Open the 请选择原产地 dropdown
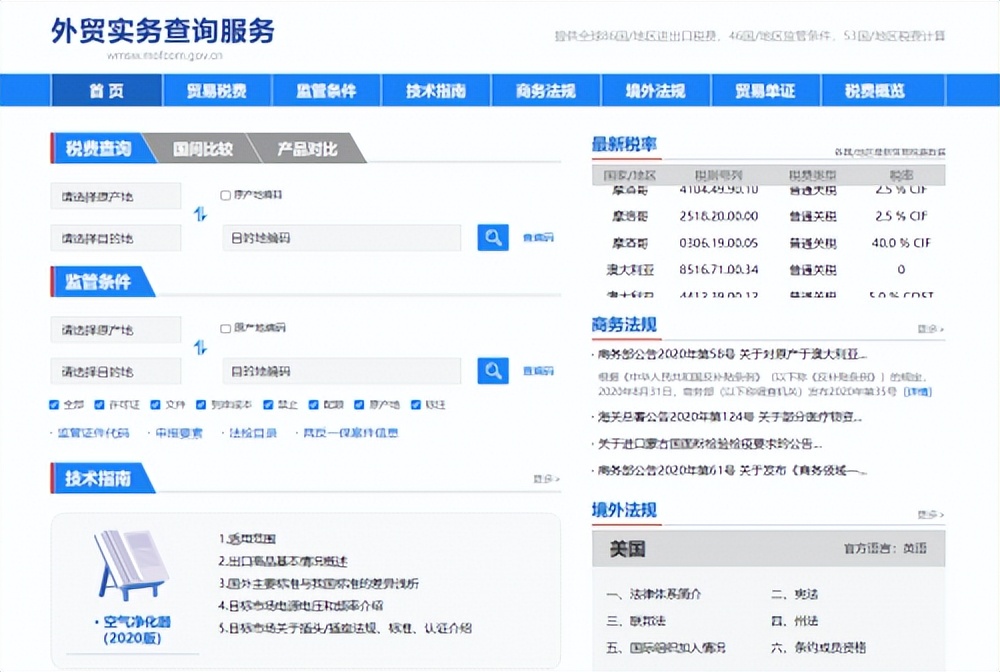 (115, 196)
